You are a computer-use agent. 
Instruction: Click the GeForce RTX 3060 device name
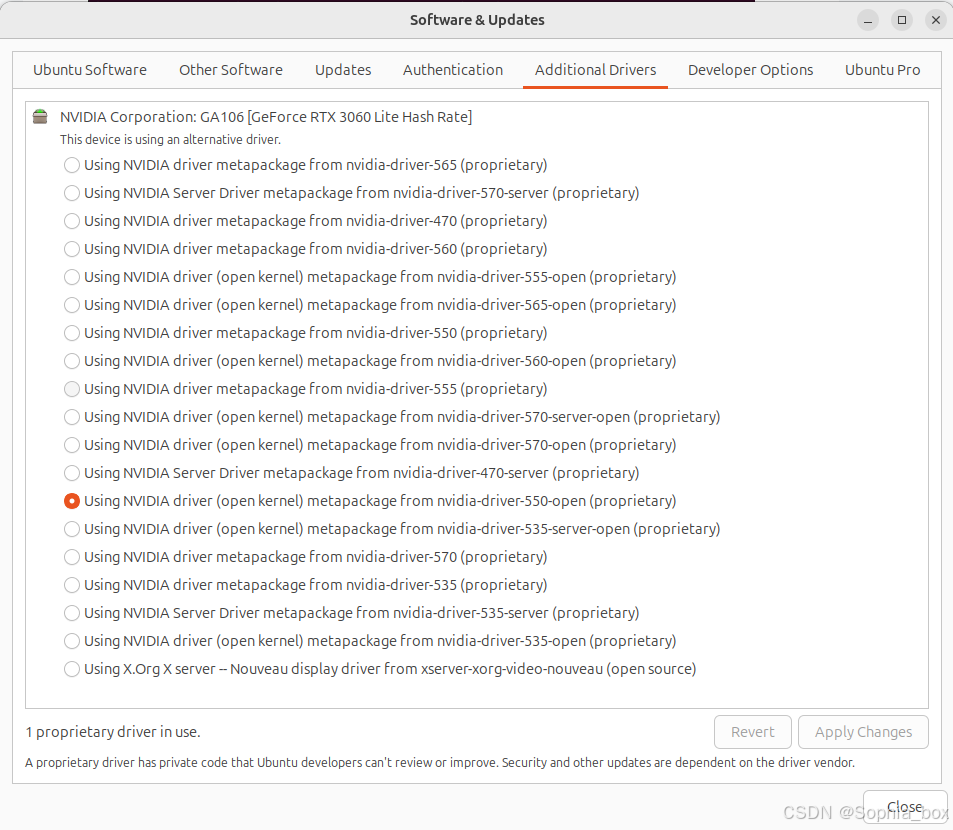coord(266,117)
